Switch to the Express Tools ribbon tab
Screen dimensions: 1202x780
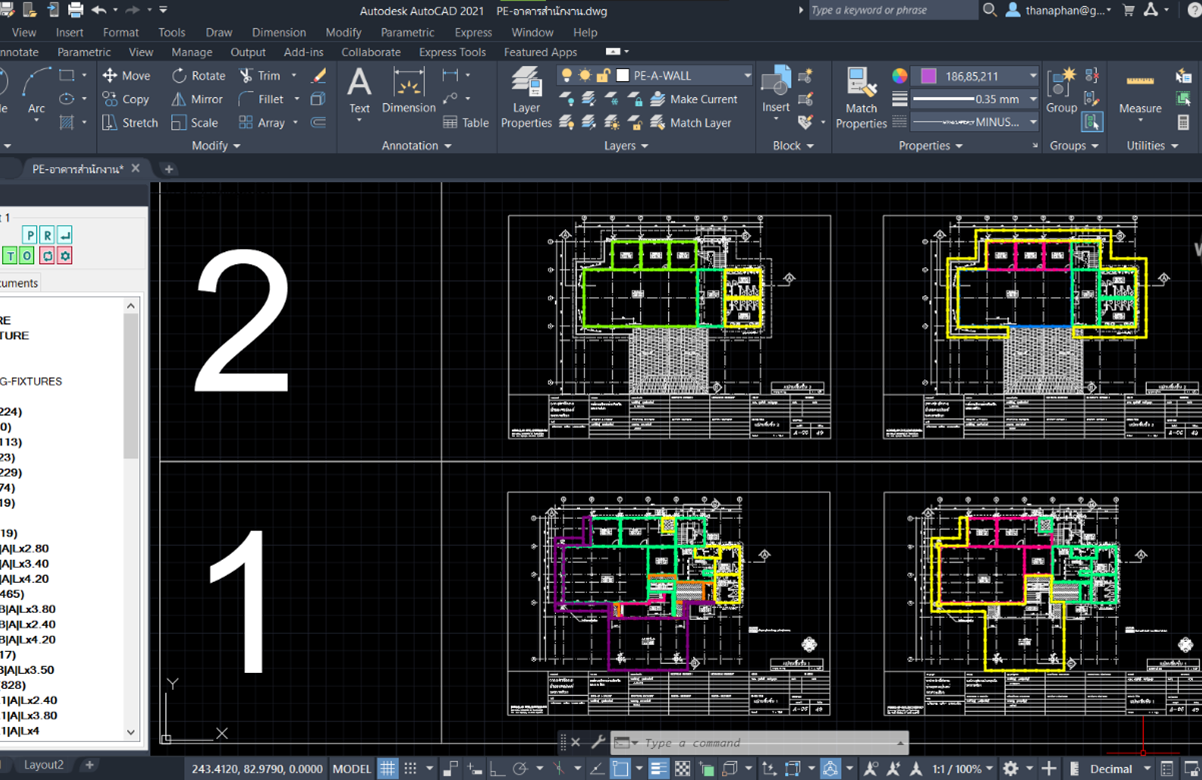tap(452, 52)
